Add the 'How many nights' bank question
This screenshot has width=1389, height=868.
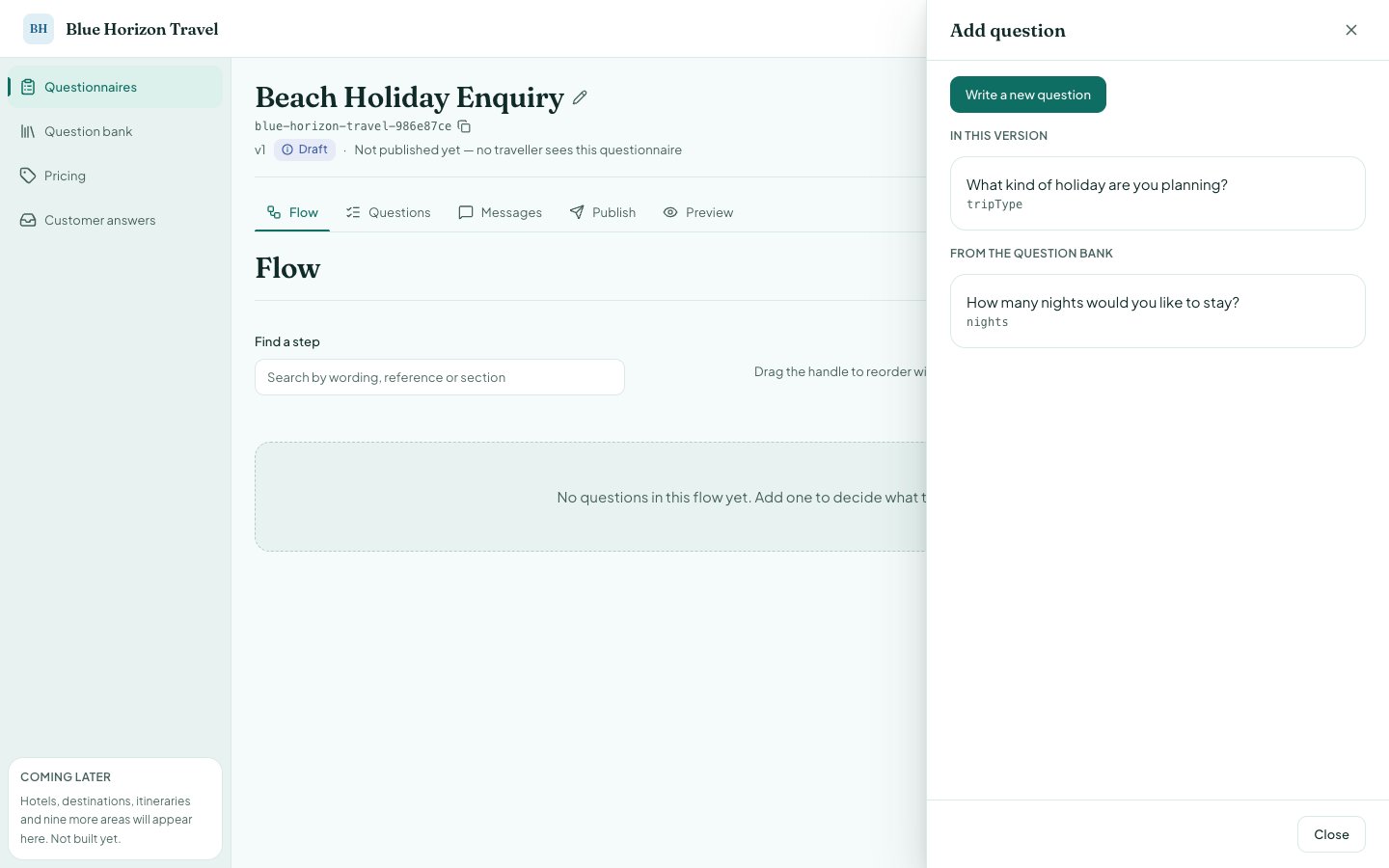[1157, 311]
